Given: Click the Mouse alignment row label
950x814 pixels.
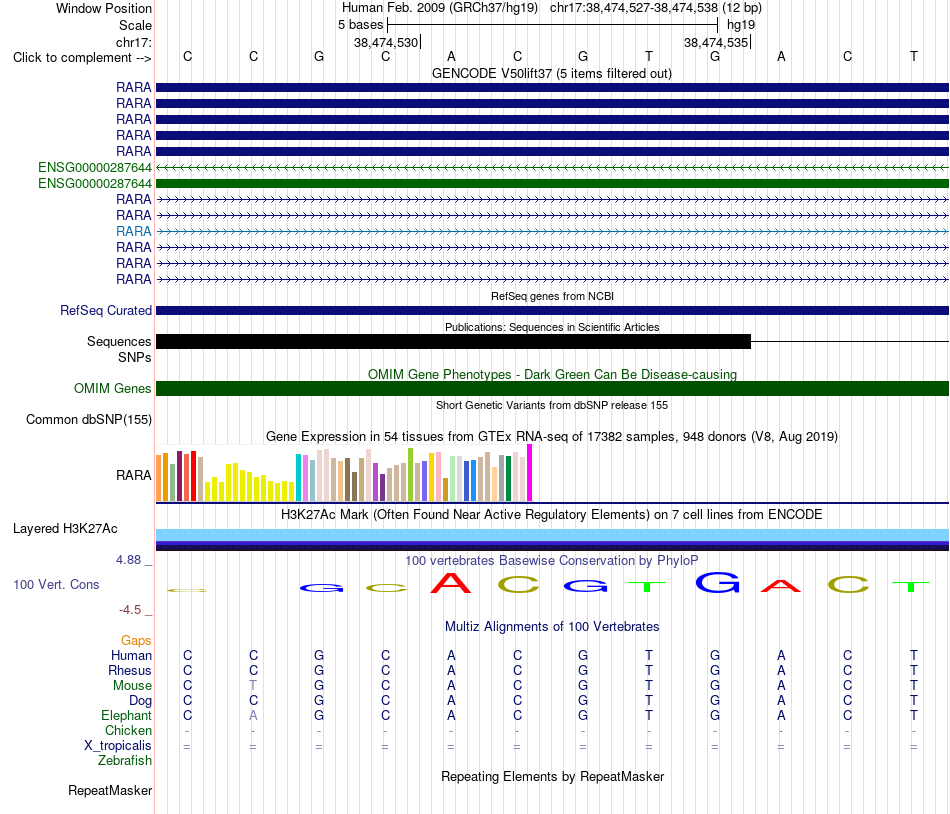Looking at the screenshot, I should (x=132, y=686).
